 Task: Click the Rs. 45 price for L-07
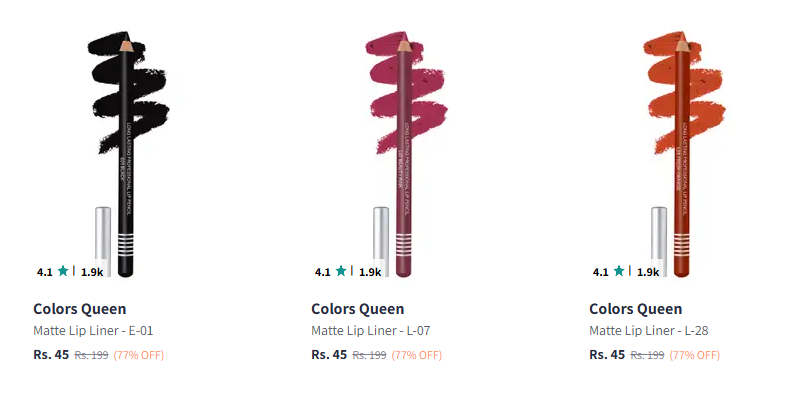tap(329, 354)
